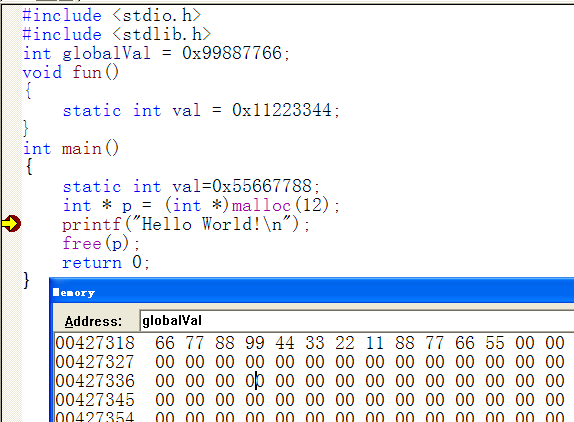Click the Address: label in Memory window
Viewport: 574px width, 422px height.
(x=93, y=321)
